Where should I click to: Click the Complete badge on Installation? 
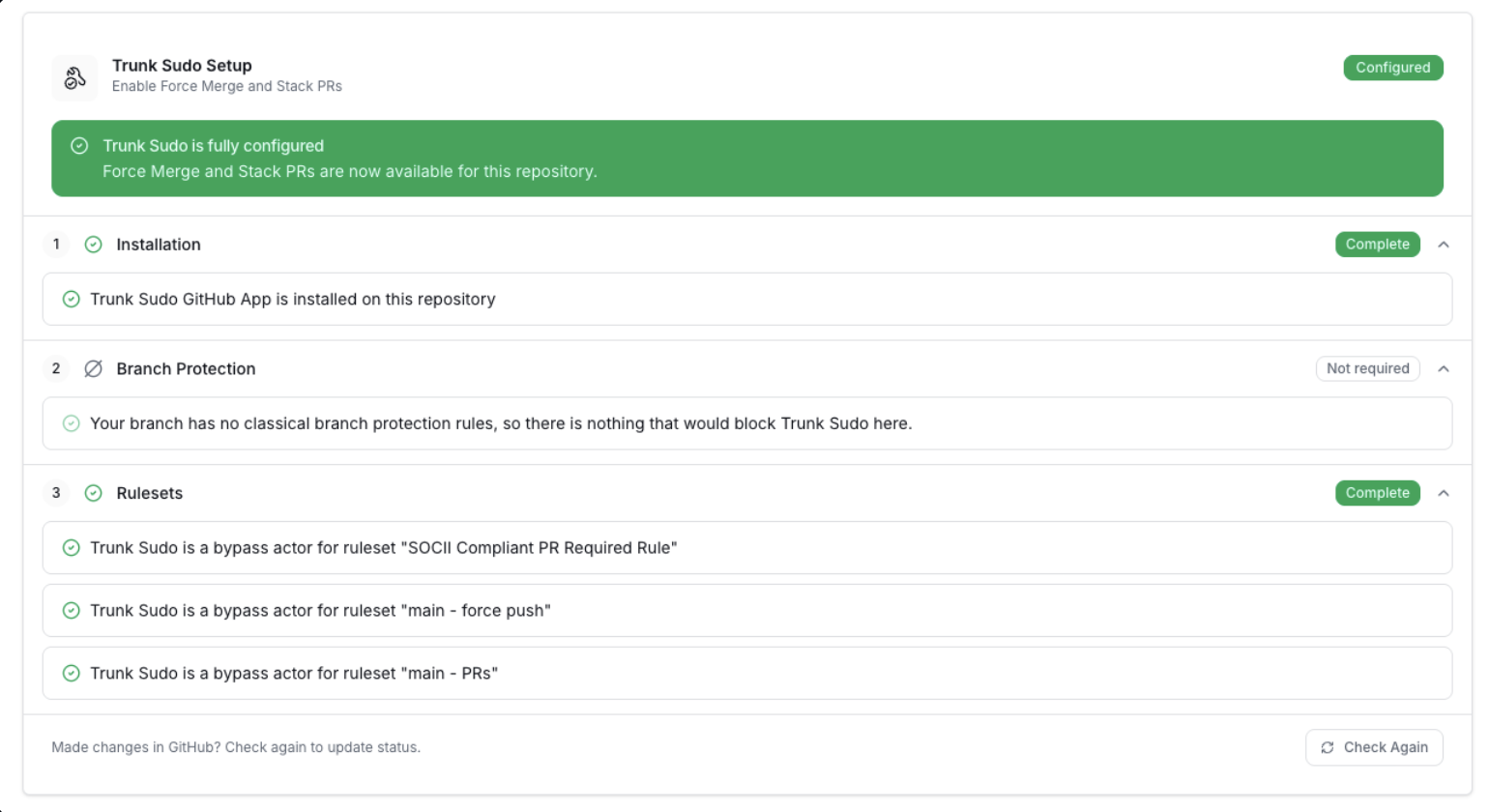(1377, 245)
